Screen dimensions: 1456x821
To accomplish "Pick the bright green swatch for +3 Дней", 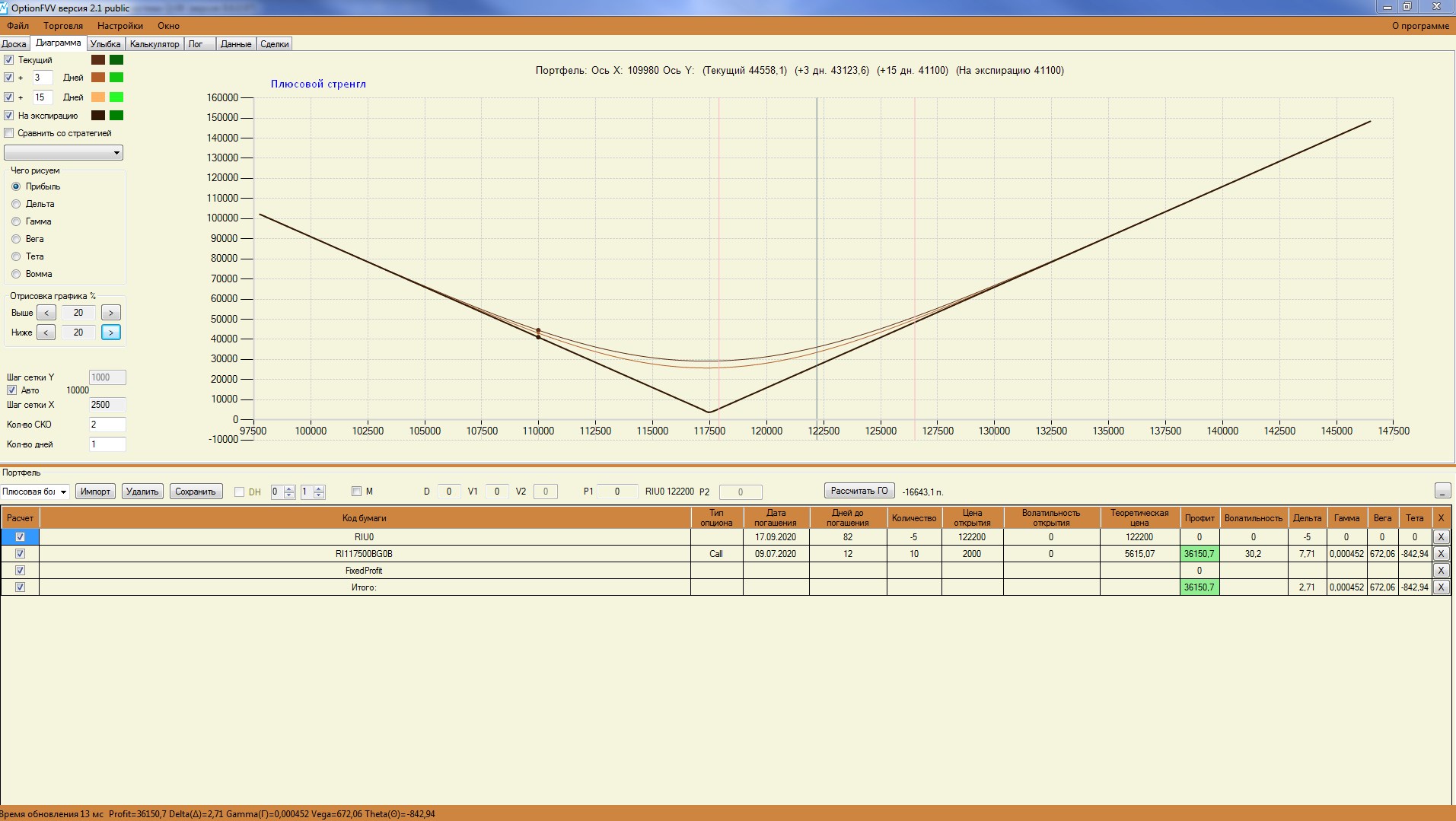I will [116, 78].
